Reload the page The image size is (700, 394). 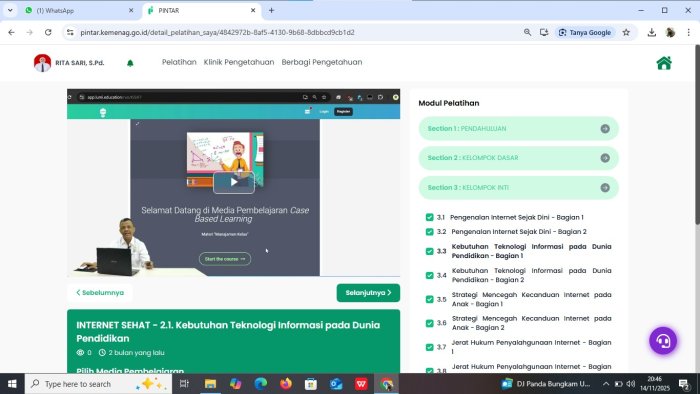48,32
